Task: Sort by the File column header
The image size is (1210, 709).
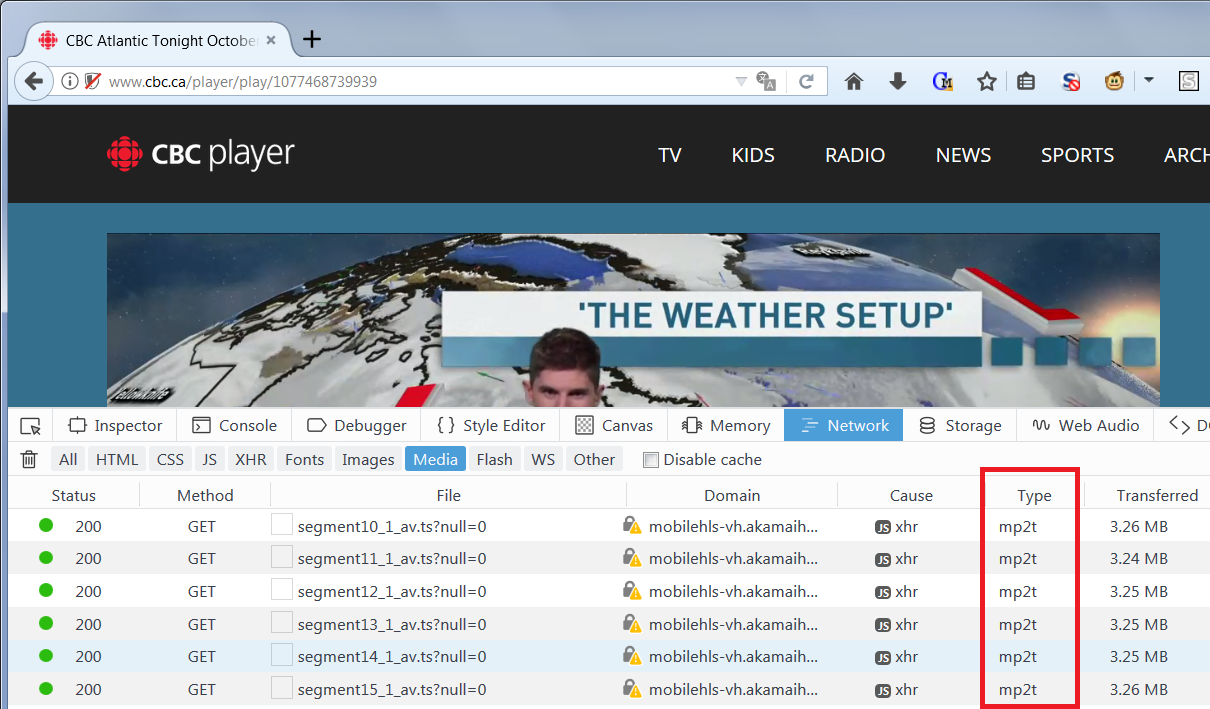Action: 449,495
